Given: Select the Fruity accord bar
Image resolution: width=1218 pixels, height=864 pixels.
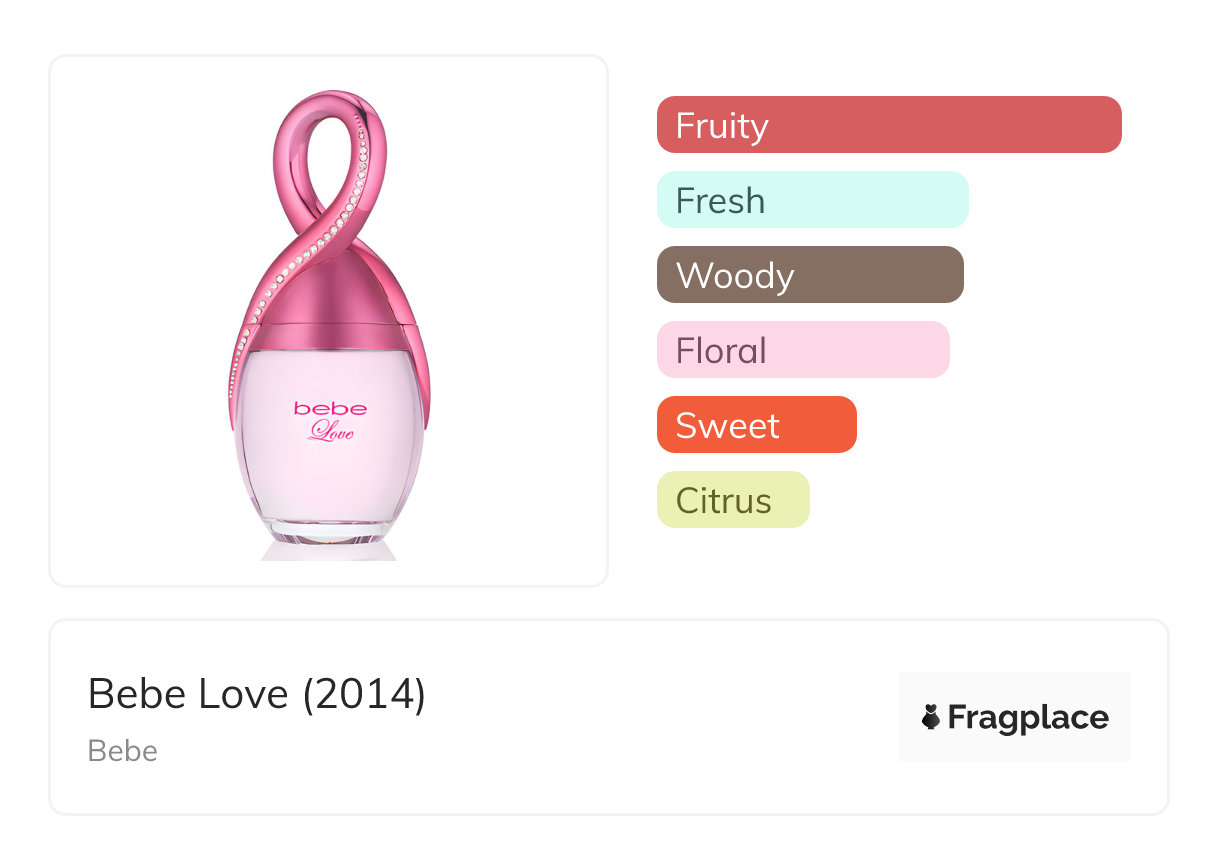Looking at the screenshot, I should coord(888,125).
